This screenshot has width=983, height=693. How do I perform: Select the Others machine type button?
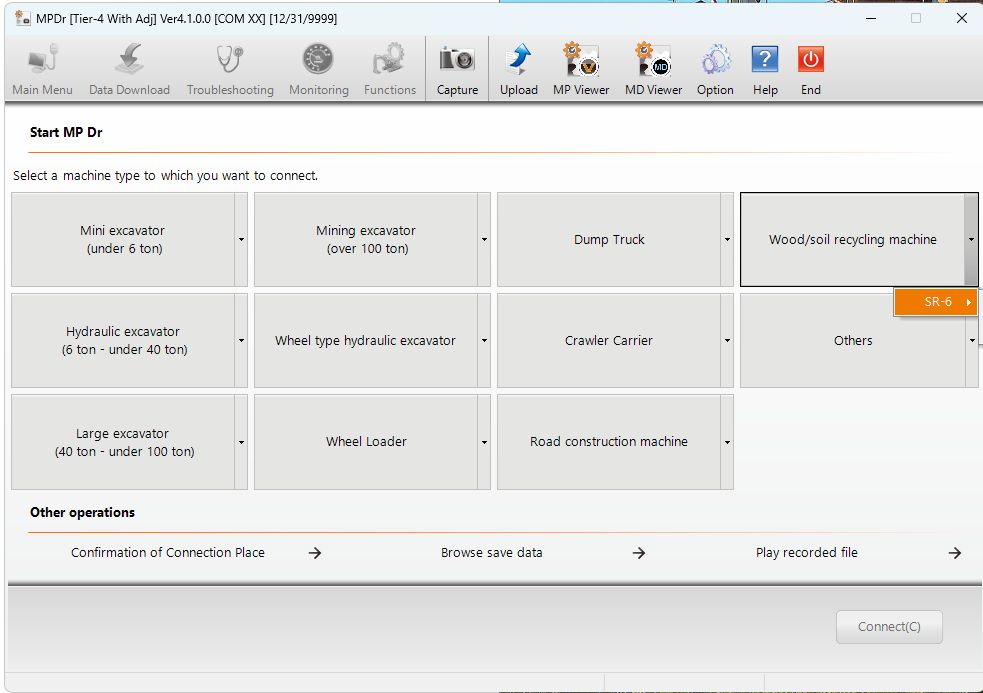point(853,341)
